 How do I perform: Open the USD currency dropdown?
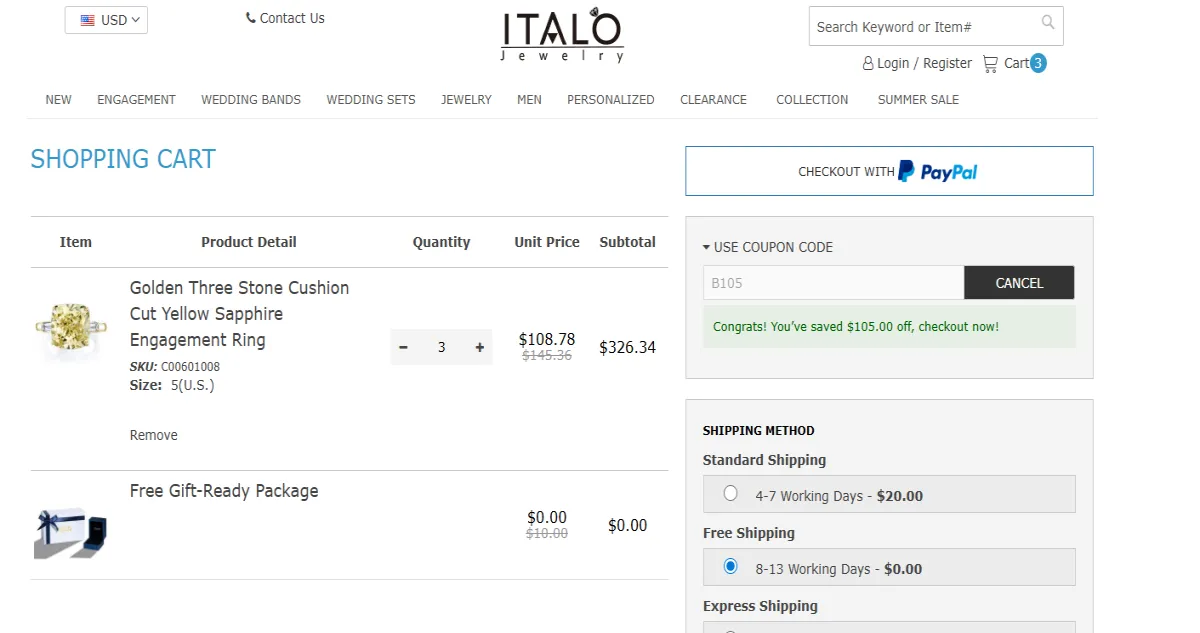click(x=106, y=20)
